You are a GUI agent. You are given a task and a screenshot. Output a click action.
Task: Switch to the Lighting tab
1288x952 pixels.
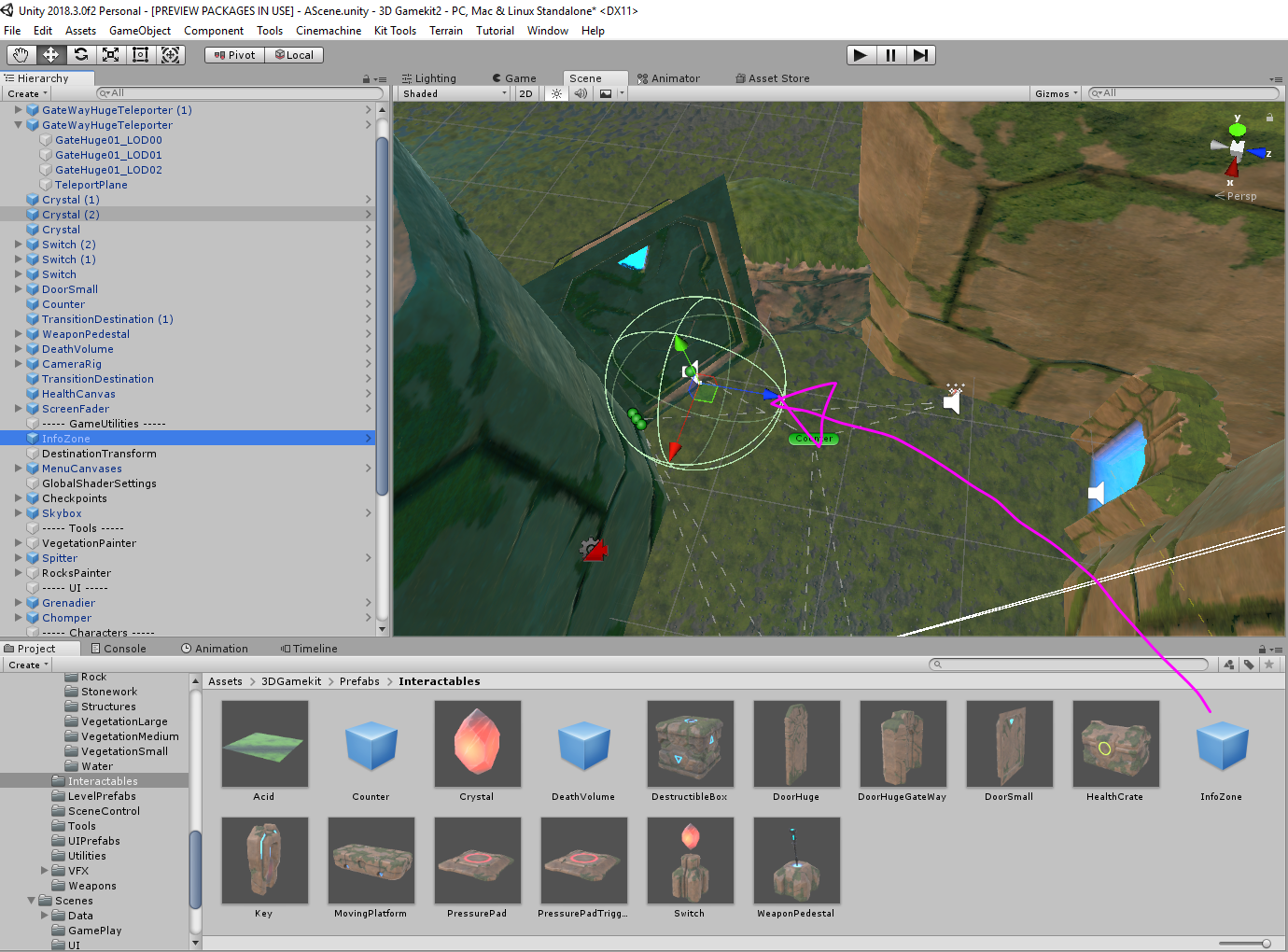coord(429,78)
